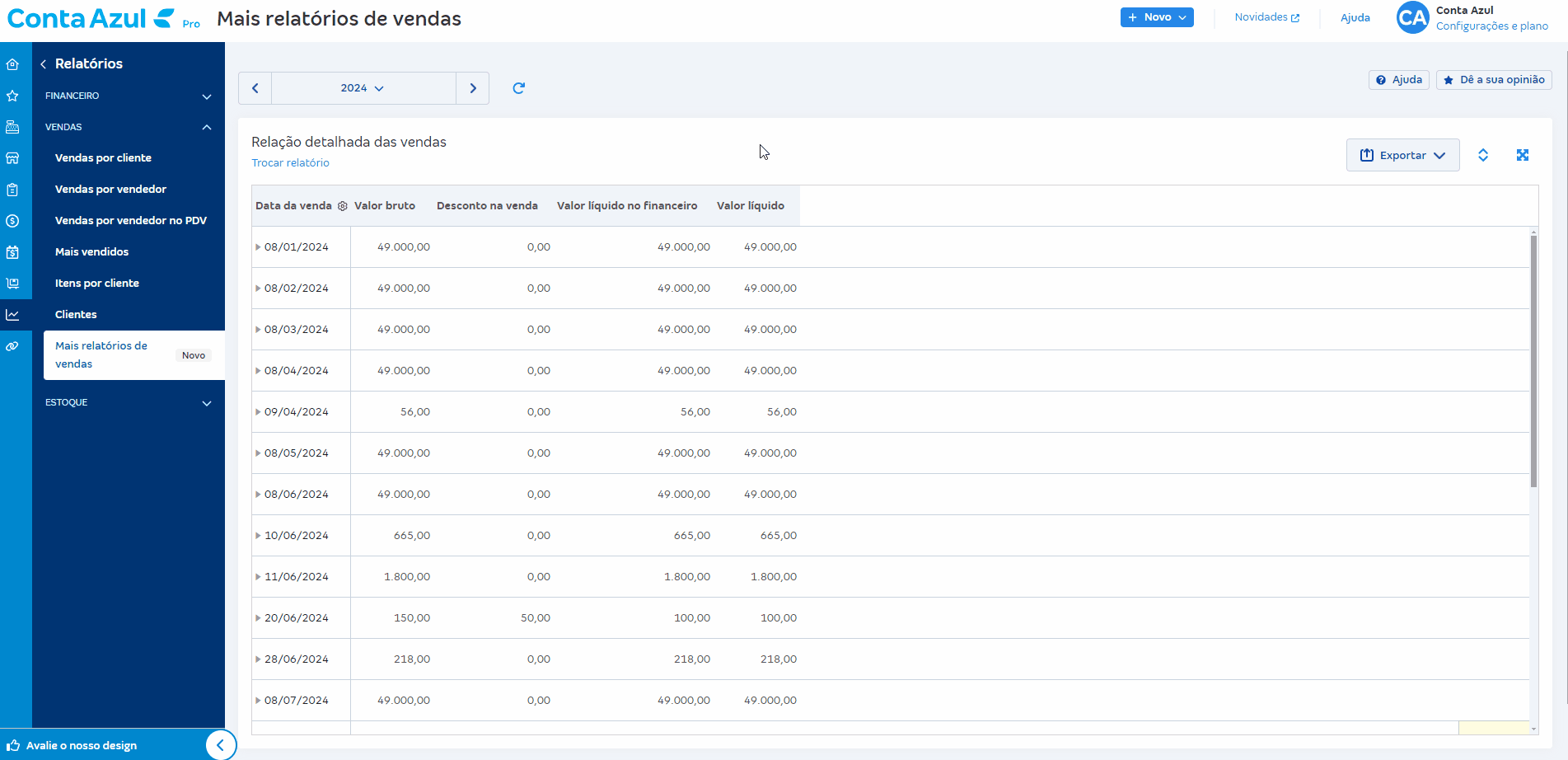Open the Novidades link

pos(1266,17)
